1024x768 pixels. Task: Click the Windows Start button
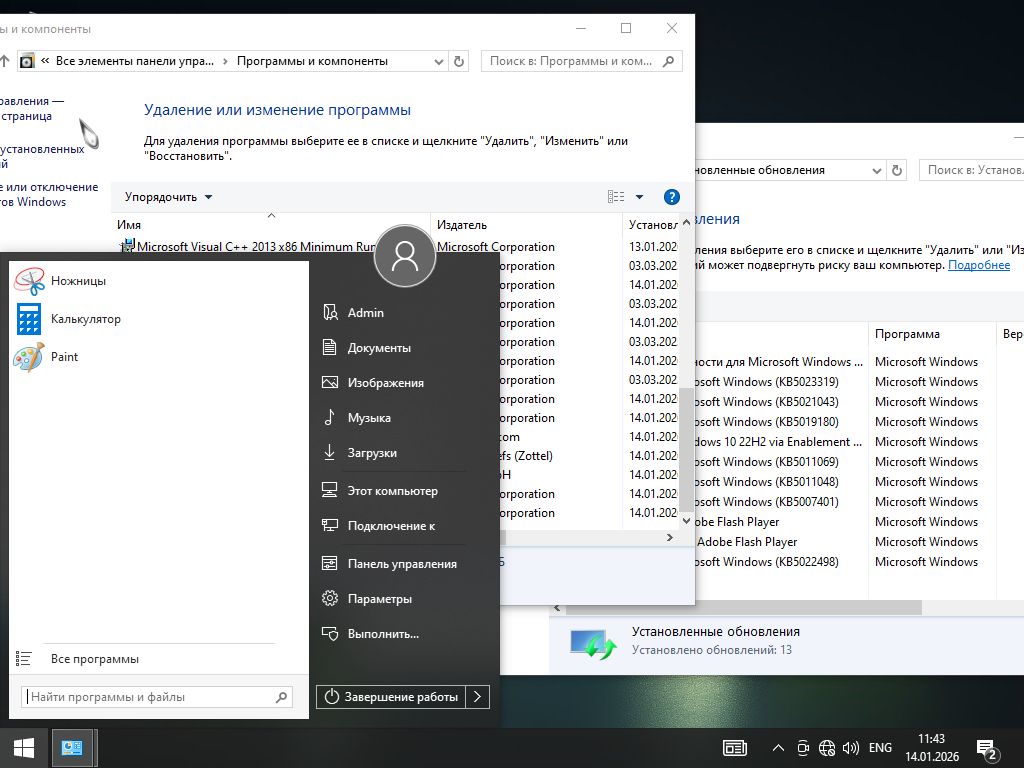click(x=24, y=747)
